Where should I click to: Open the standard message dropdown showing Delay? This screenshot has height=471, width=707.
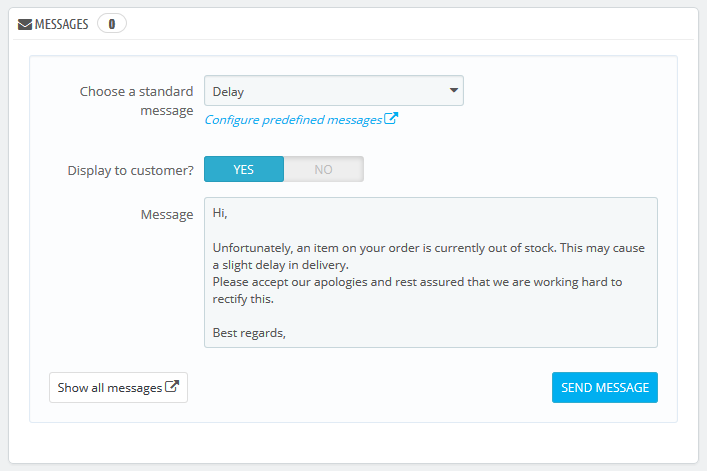click(334, 91)
